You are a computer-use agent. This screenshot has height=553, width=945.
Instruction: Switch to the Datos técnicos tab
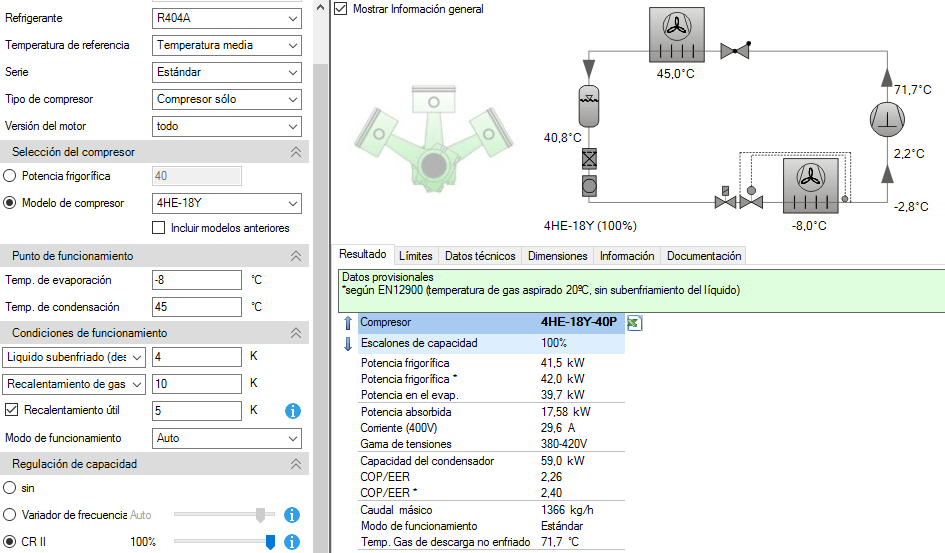[x=480, y=256]
